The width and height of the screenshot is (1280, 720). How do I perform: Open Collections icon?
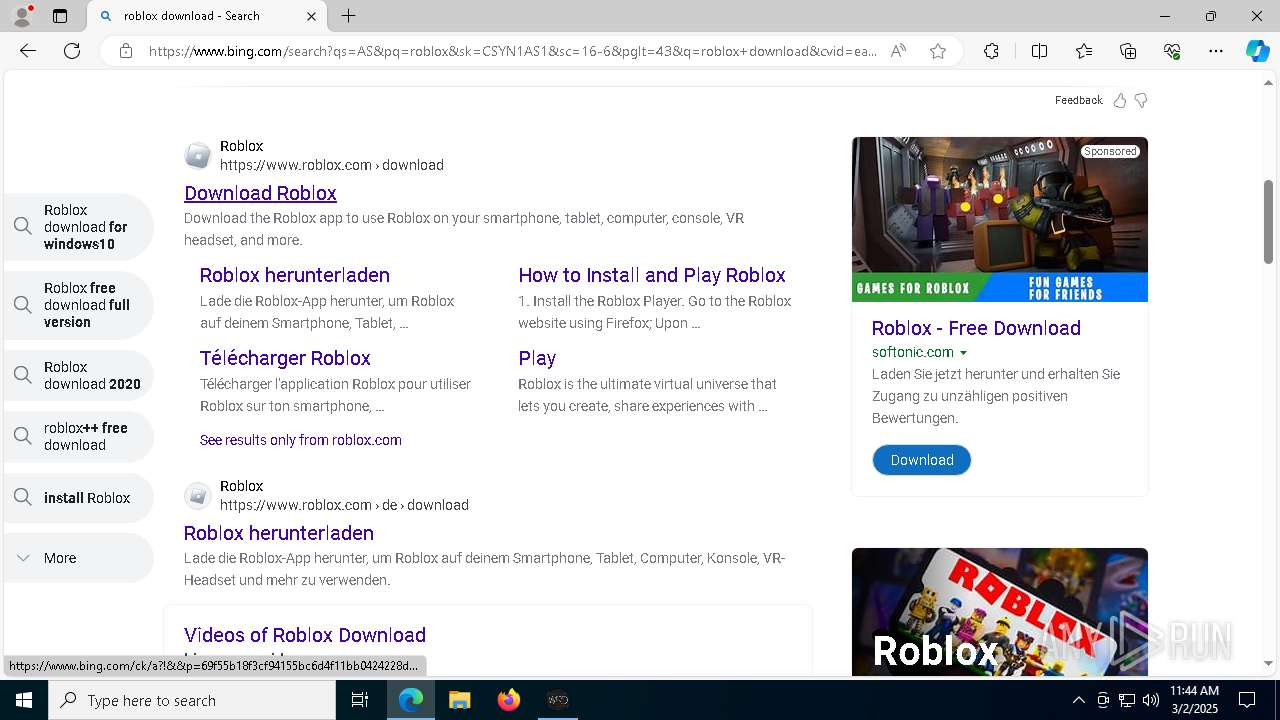coord(1128,51)
